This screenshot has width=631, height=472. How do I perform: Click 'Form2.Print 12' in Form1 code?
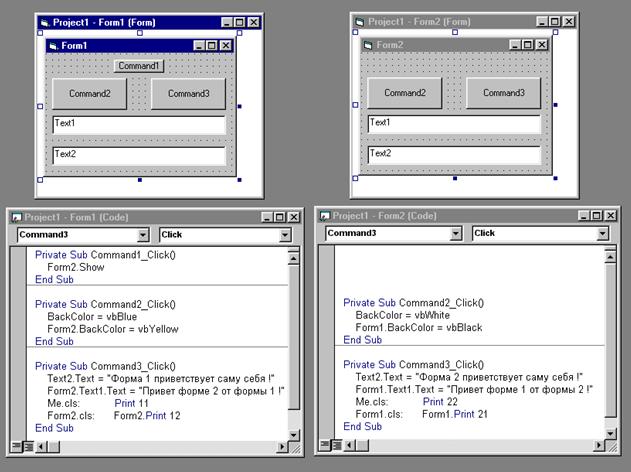pos(147,416)
